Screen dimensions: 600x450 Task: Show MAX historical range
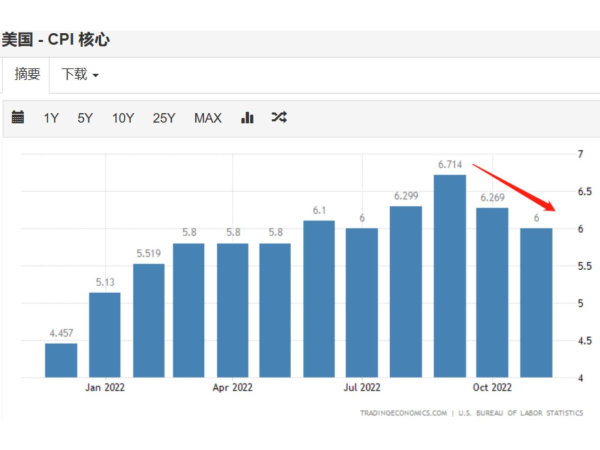tap(208, 118)
